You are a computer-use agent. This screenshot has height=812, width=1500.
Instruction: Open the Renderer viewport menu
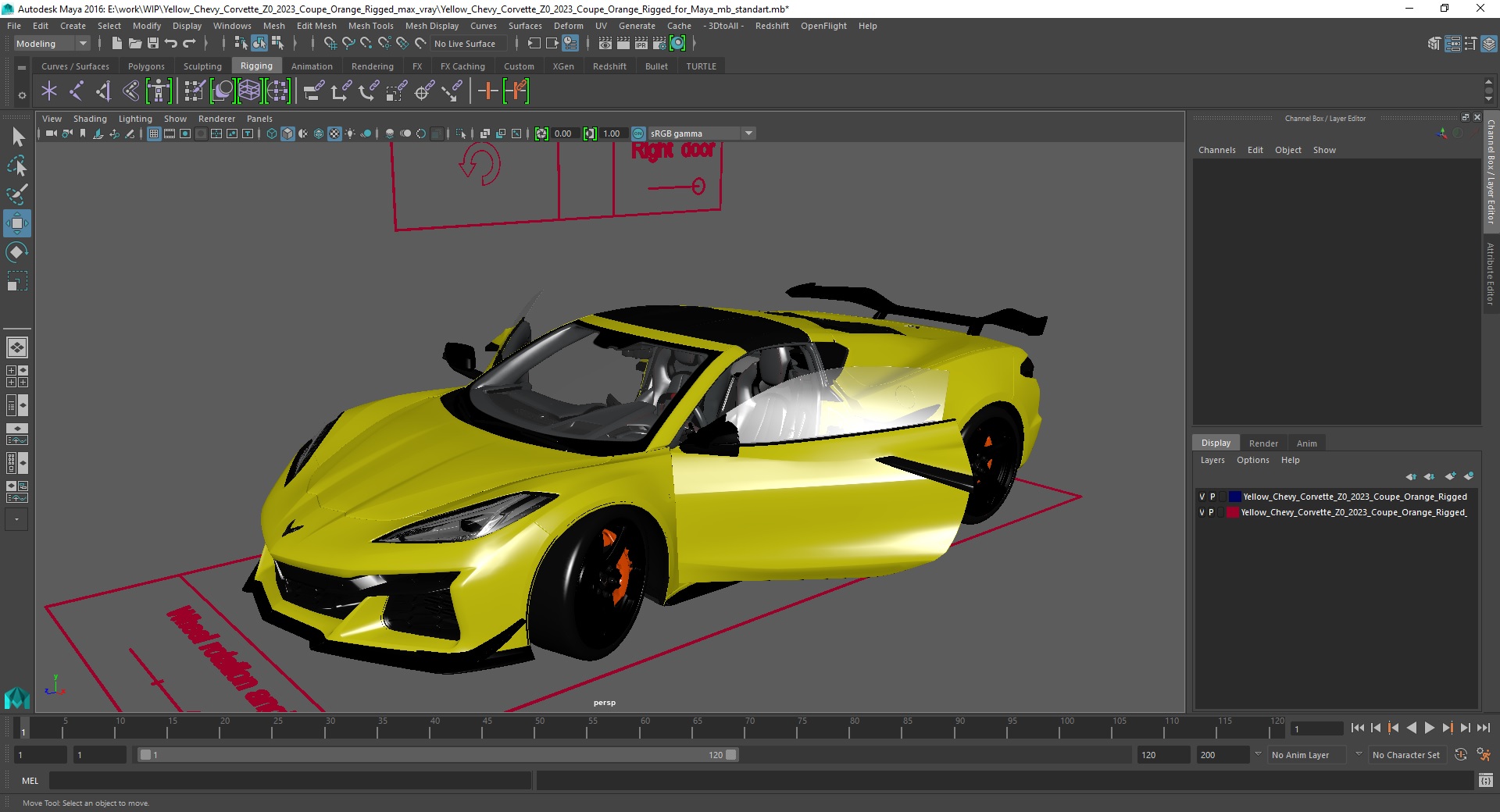tap(216, 119)
